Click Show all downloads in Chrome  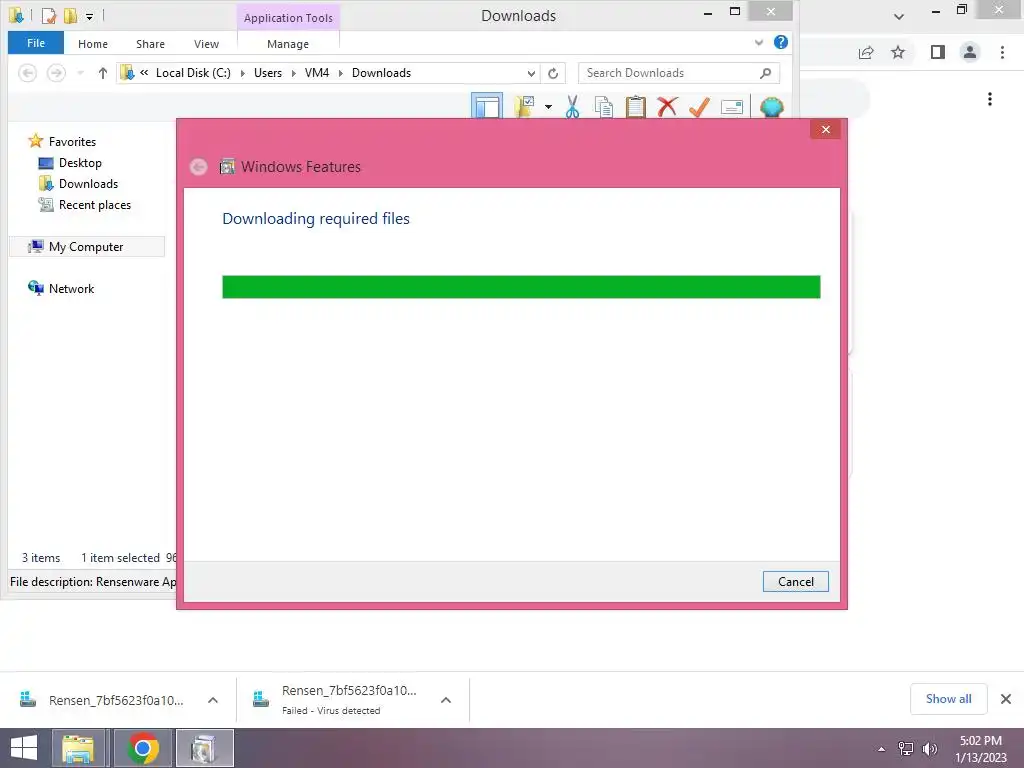pos(948,699)
